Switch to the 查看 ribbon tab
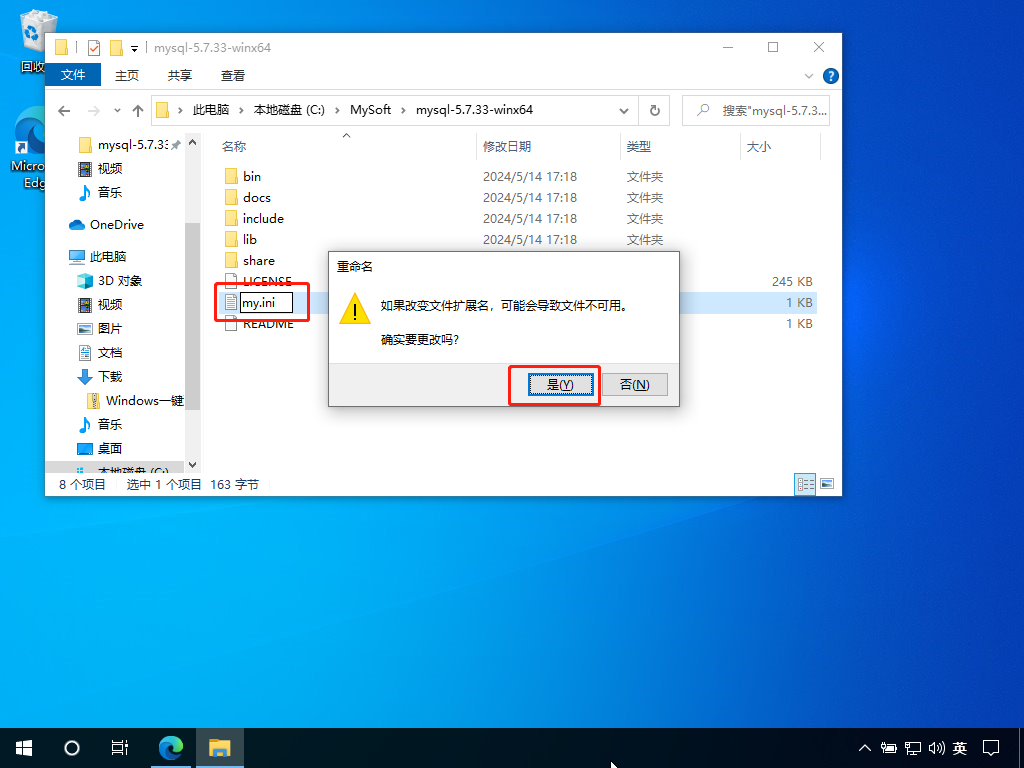The height and width of the screenshot is (768, 1024). point(233,75)
